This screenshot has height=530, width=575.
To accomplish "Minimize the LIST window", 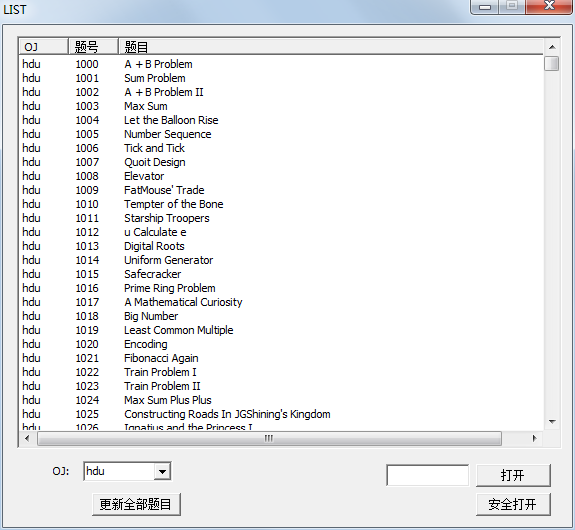I will click(x=485, y=7).
